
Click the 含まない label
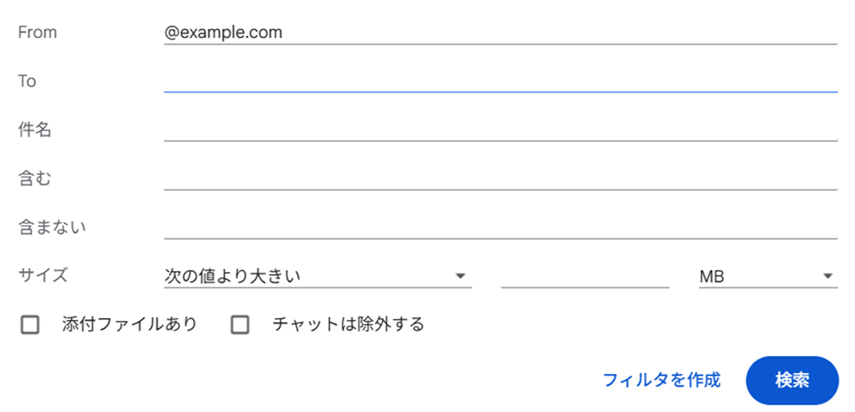pos(52,226)
